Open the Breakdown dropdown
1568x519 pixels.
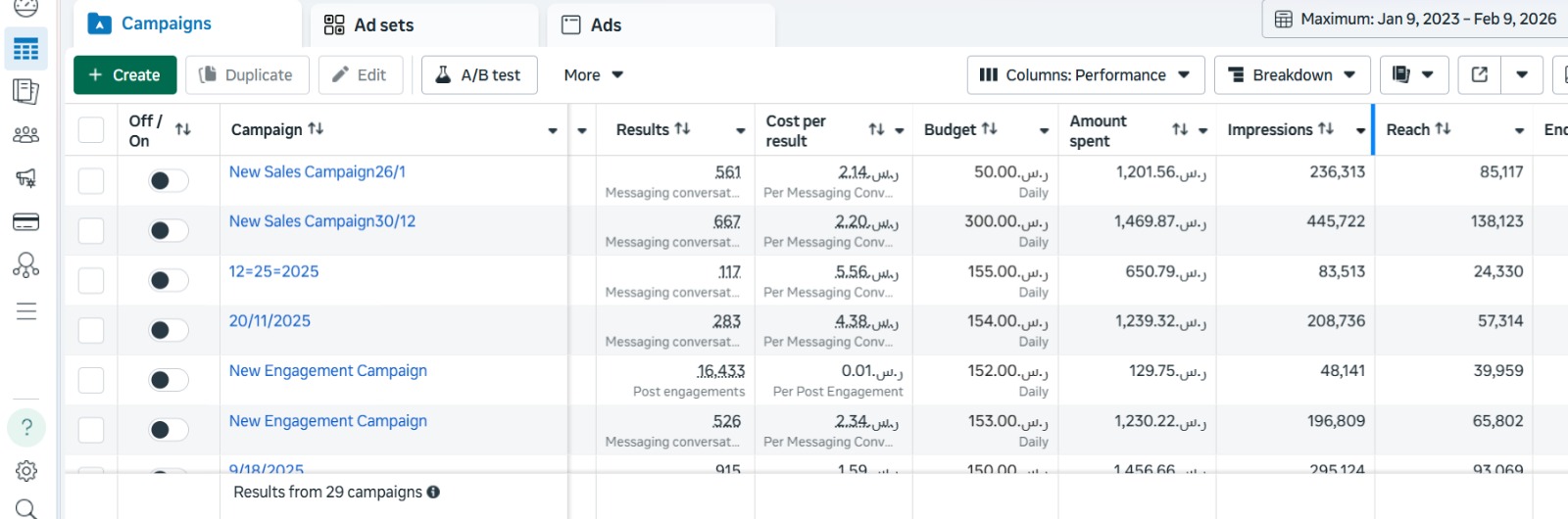(x=1292, y=74)
